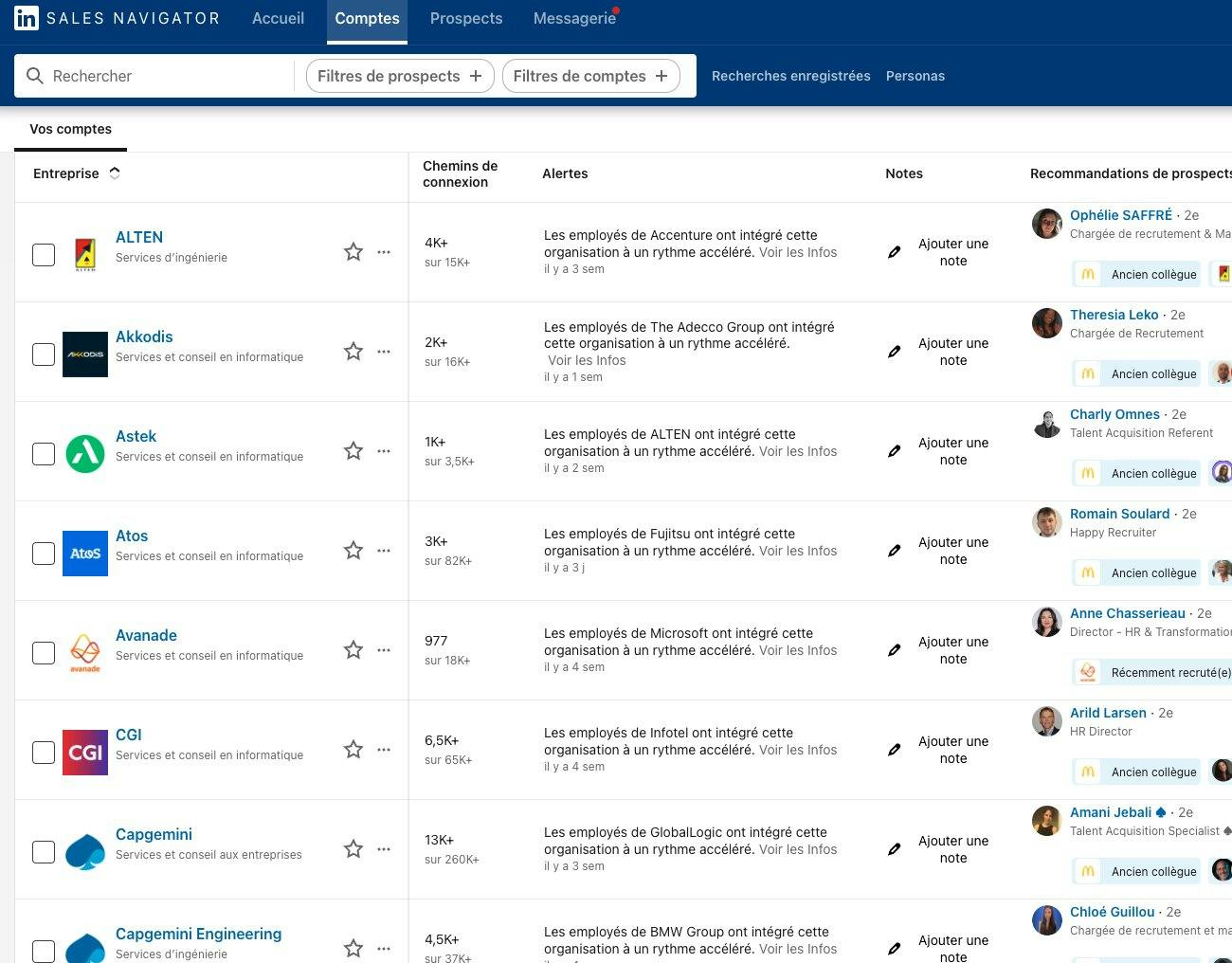Click pencil icon in Capgemini row
Screen dimensions: 1232x963
tap(894, 849)
